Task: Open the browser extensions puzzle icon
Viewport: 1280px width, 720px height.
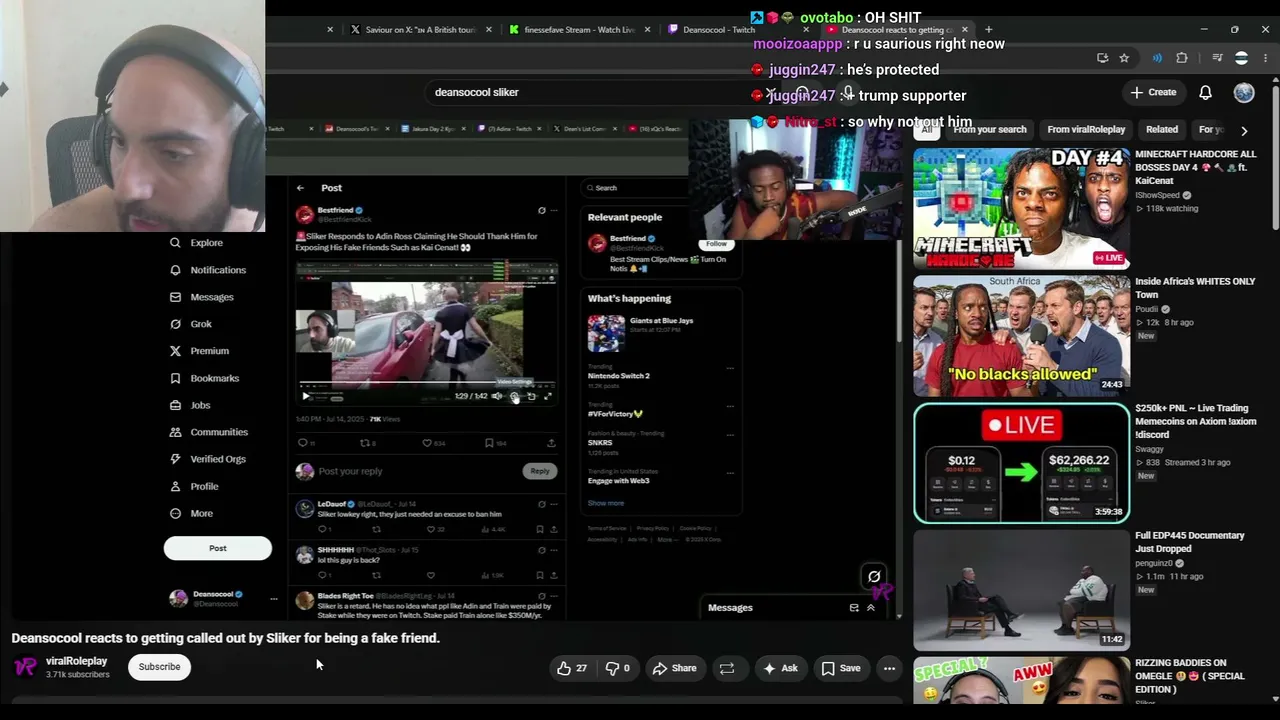Action: (1182, 58)
